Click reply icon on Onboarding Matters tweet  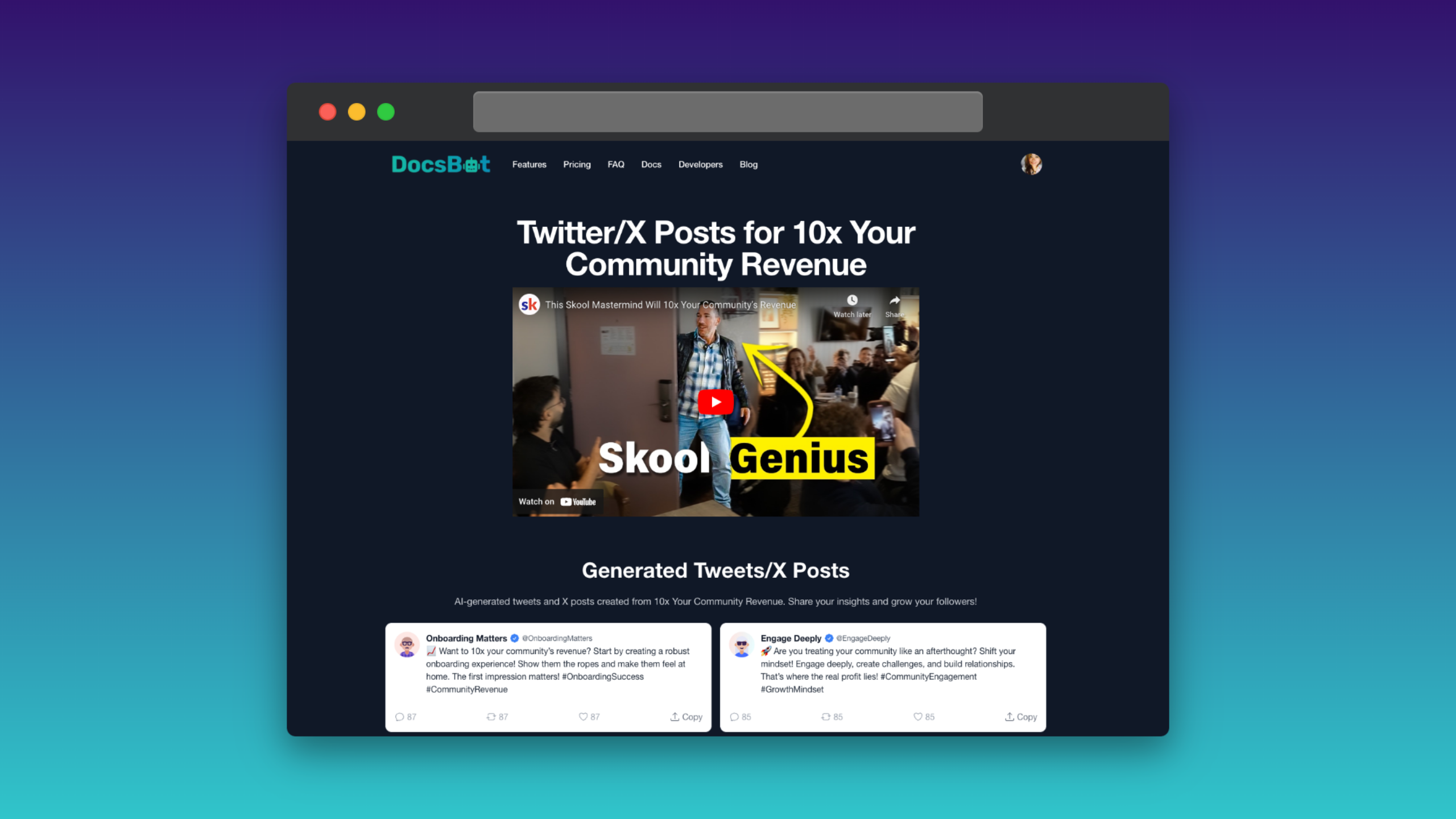click(399, 717)
